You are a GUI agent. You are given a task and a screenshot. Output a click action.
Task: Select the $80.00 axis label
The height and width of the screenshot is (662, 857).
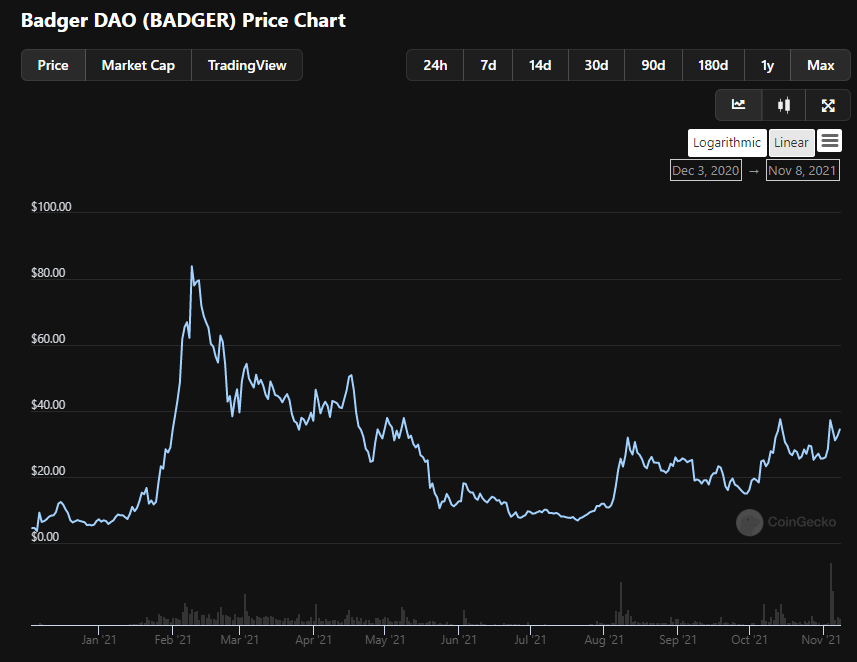tap(48, 273)
